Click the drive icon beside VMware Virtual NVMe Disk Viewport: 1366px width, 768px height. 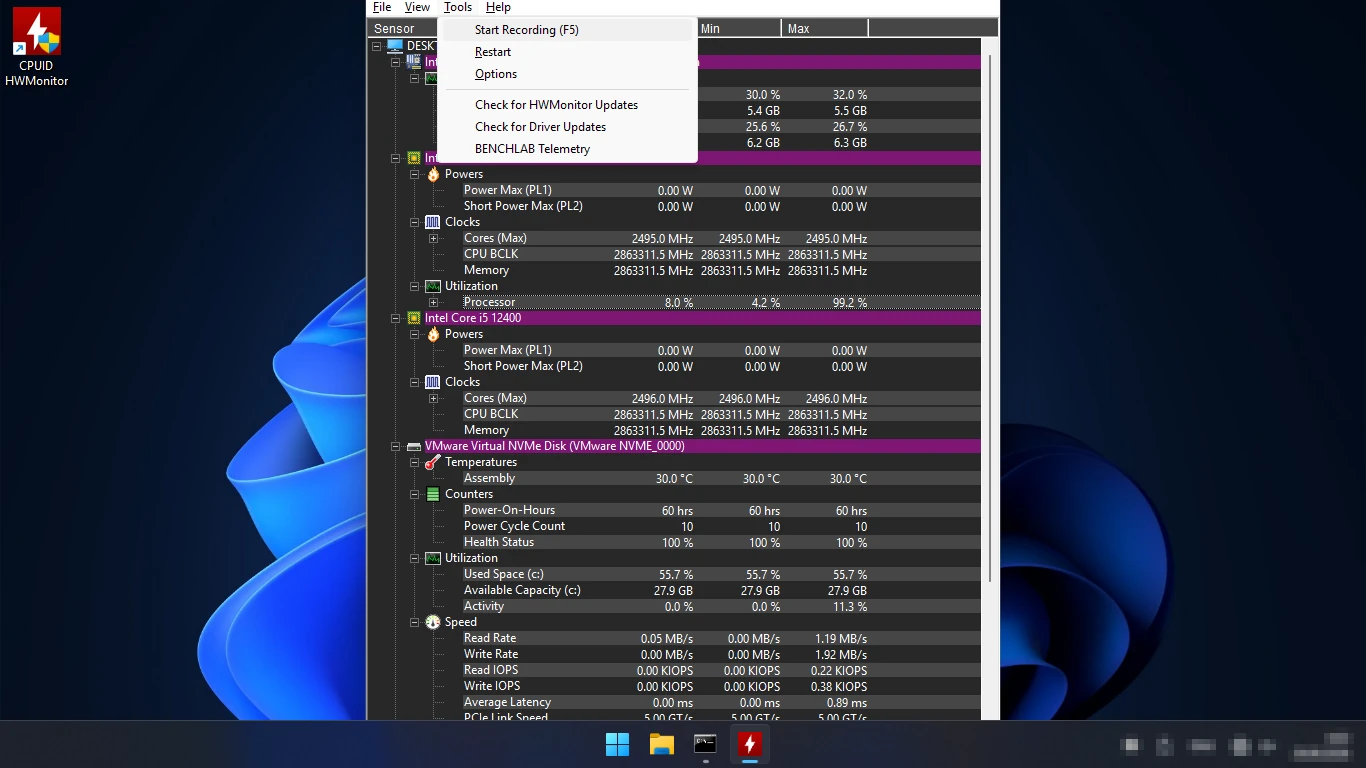[414, 446]
